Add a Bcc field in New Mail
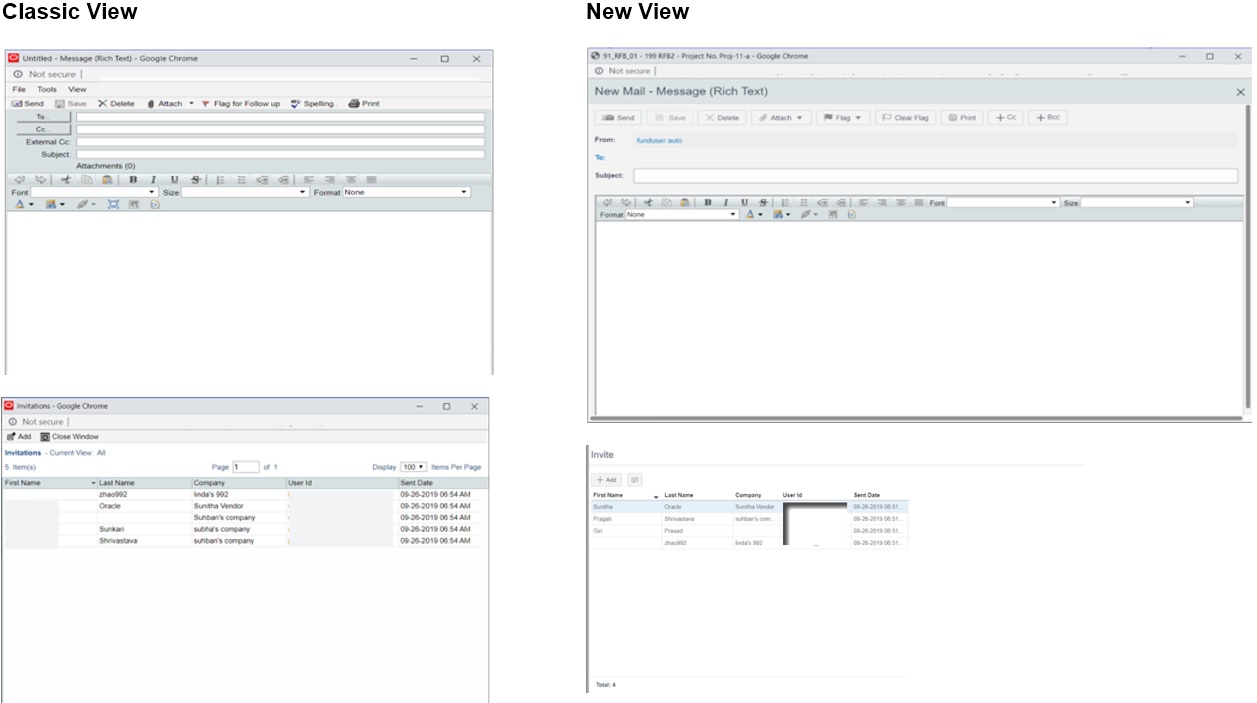This screenshot has height=703, width=1257. [1048, 118]
